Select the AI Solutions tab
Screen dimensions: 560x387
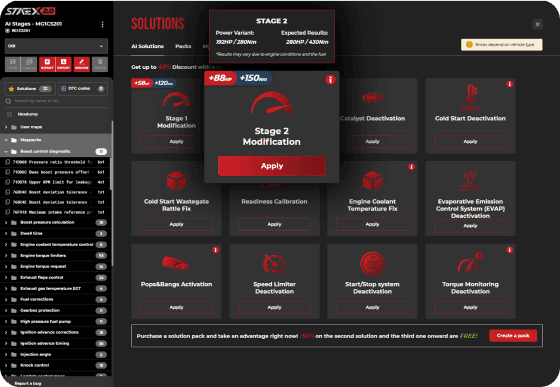coord(148,46)
